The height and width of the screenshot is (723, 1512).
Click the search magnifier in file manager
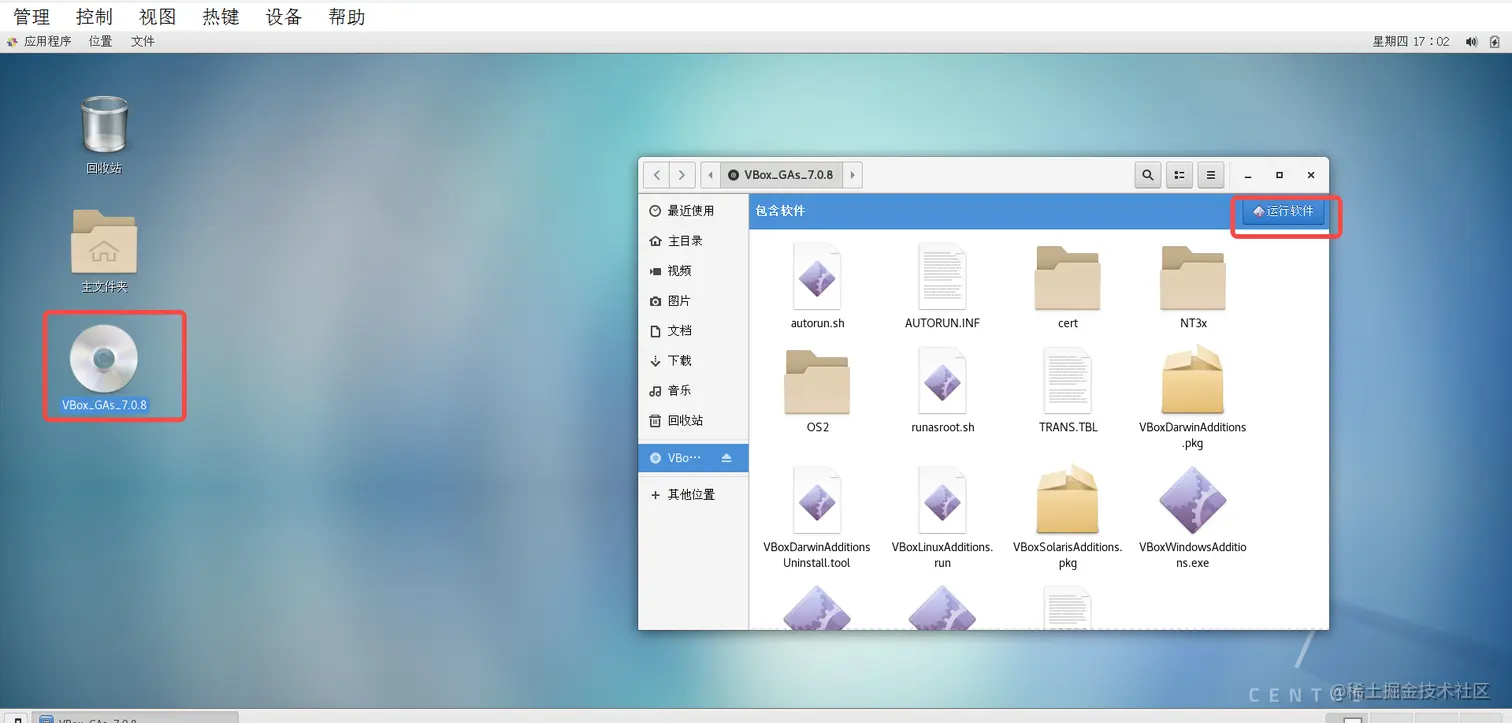point(1148,175)
